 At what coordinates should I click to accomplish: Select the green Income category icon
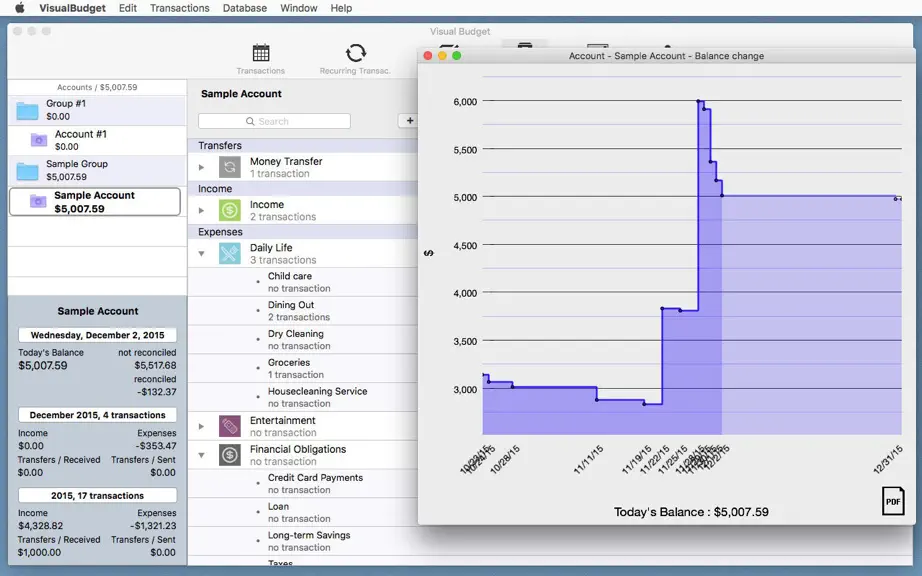229,210
